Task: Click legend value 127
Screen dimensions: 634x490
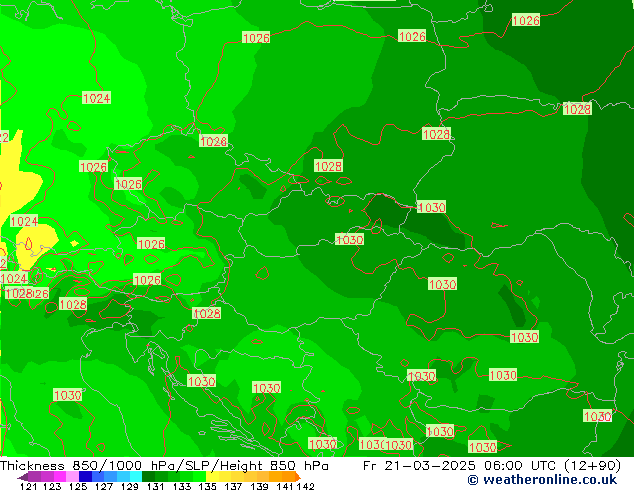Action: coord(104,486)
